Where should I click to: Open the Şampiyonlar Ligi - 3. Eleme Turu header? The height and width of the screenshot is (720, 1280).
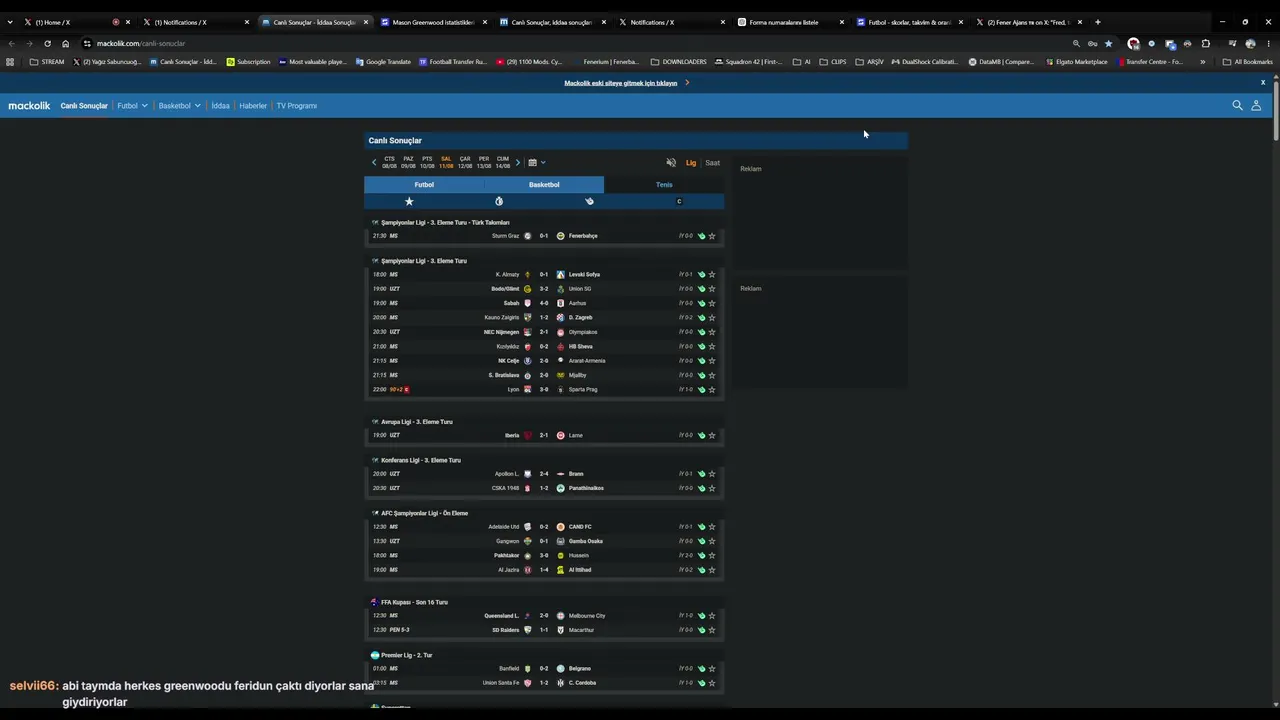(424, 261)
